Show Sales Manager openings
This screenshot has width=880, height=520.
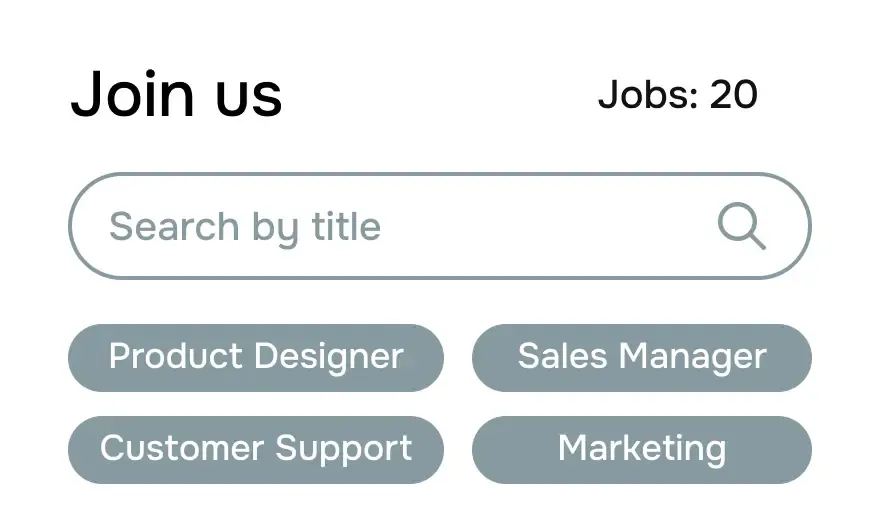point(641,357)
